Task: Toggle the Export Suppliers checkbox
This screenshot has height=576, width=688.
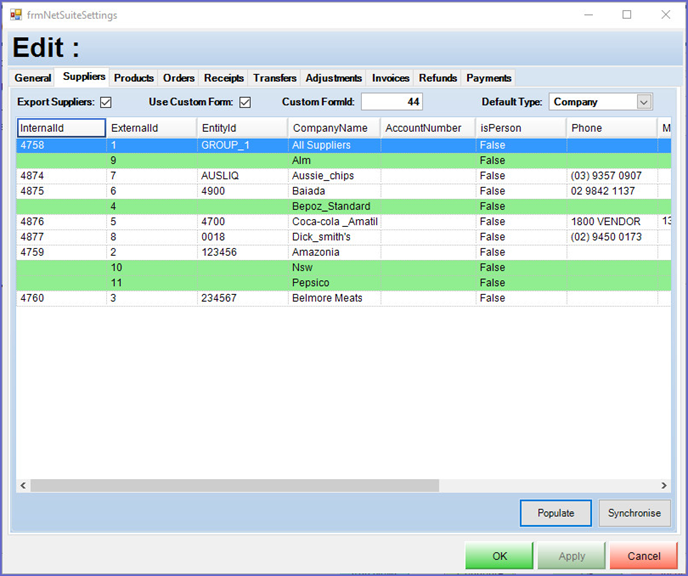Action: tap(105, 102)
